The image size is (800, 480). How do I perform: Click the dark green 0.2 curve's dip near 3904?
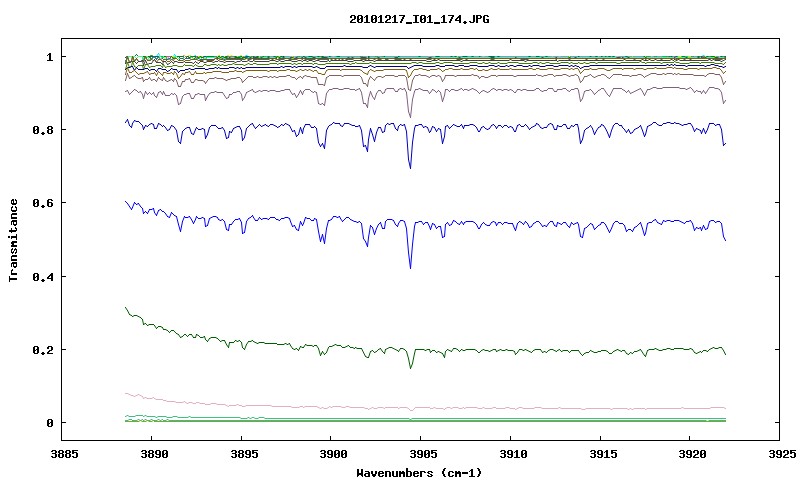pyautogui.click(x=411, y=366)
